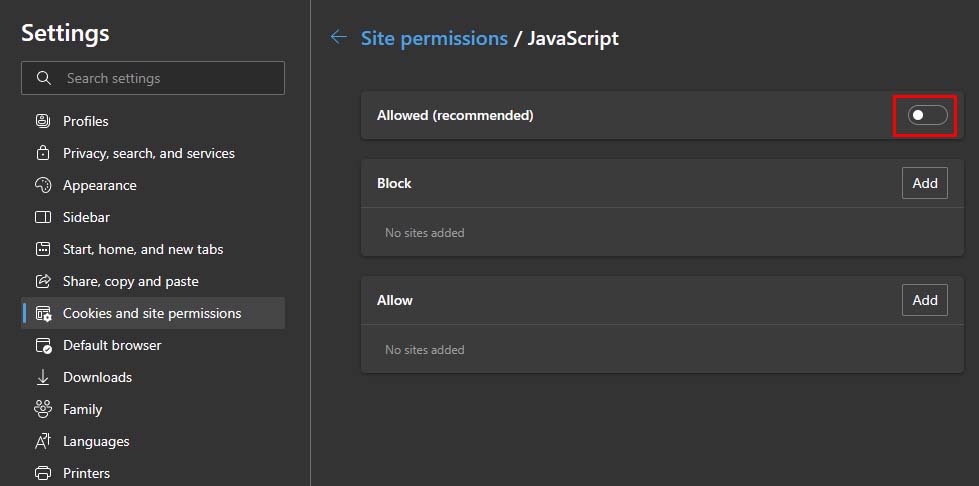Click the 'Allowed (recommended)' label text
Screen dimensions: 979x486
pos(455,116)
